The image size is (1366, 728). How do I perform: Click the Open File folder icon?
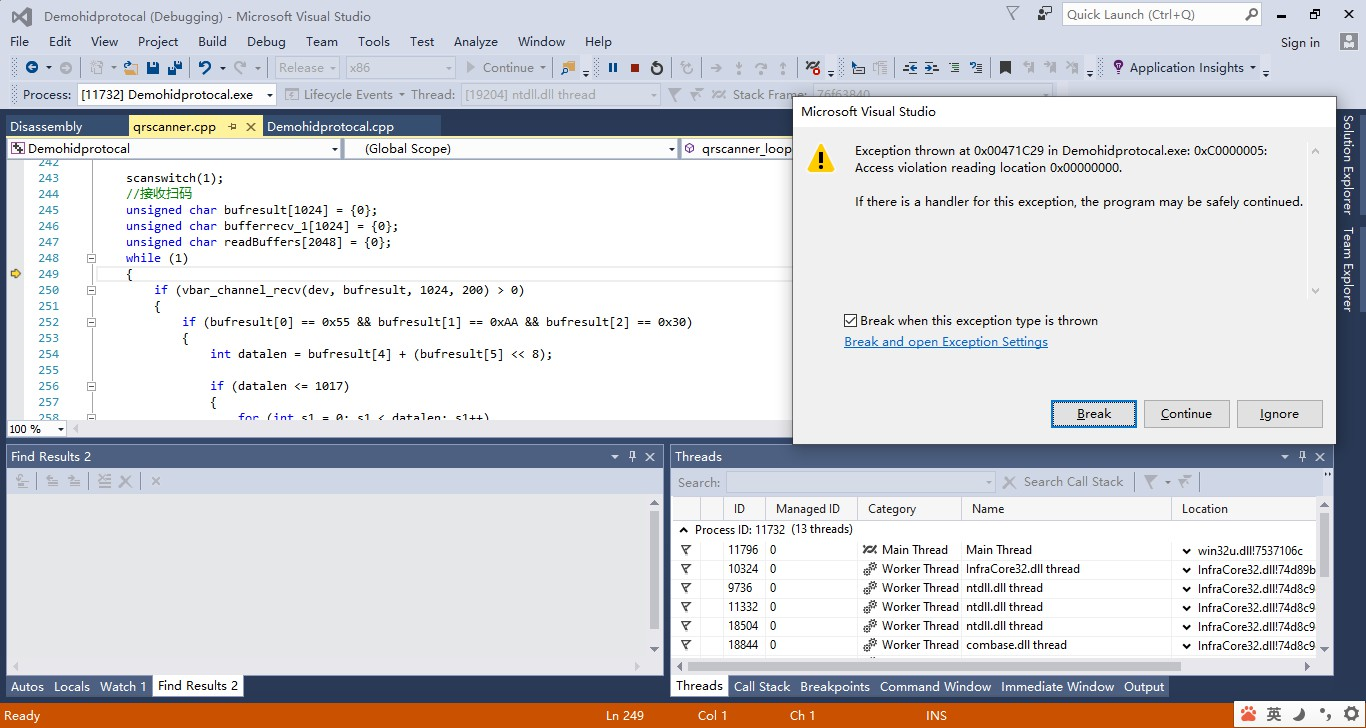pyautogui.click(x=130, y=68)
